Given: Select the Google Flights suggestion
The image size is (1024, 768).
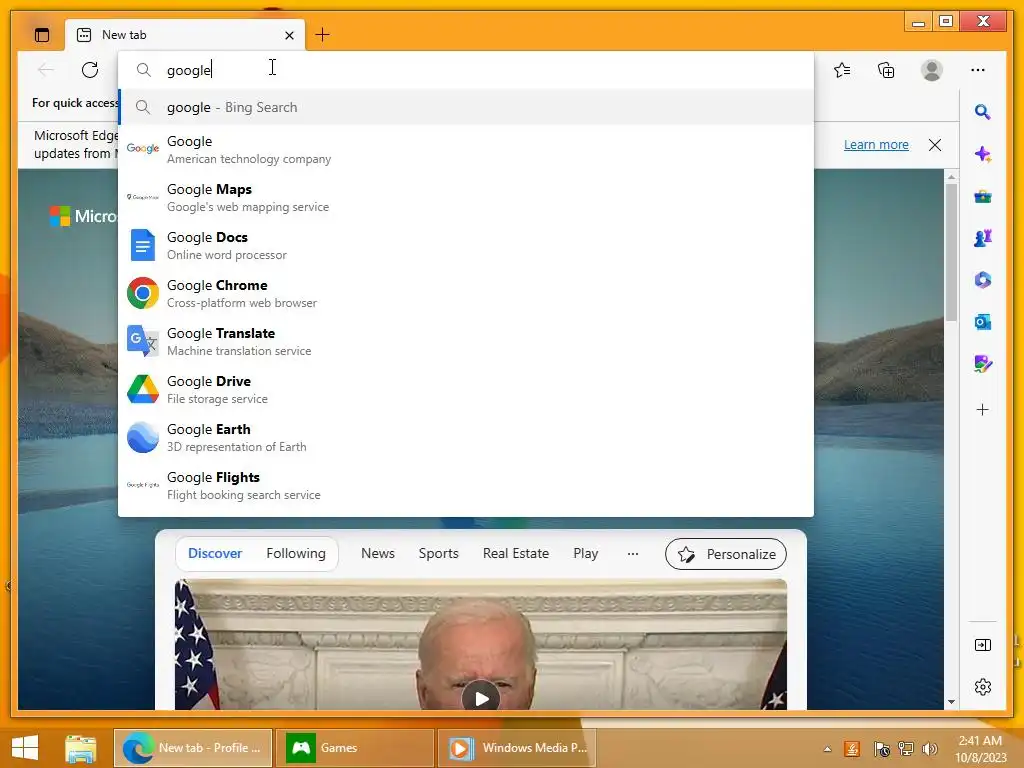Looking at the screenshot, I should 466,485.
